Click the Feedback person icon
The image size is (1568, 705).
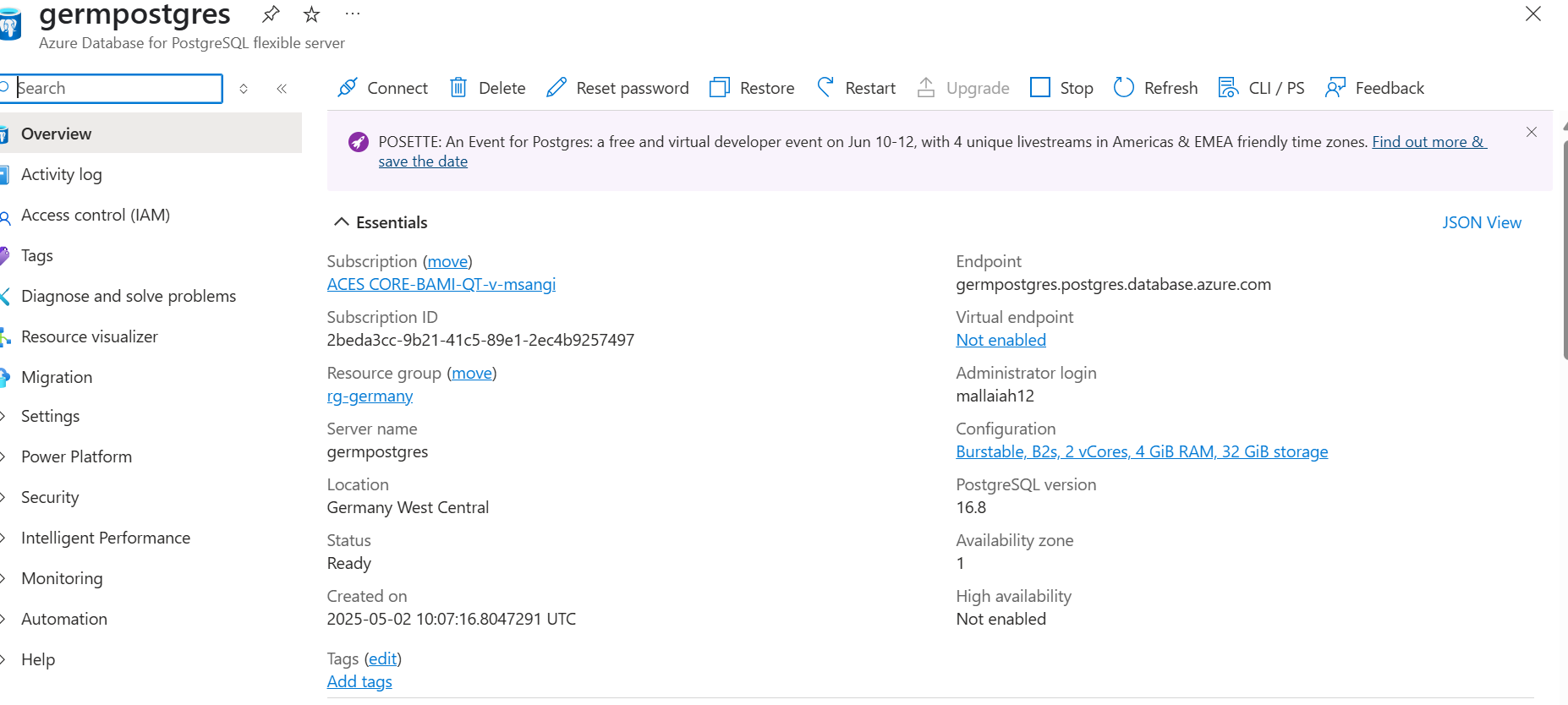1335,87
